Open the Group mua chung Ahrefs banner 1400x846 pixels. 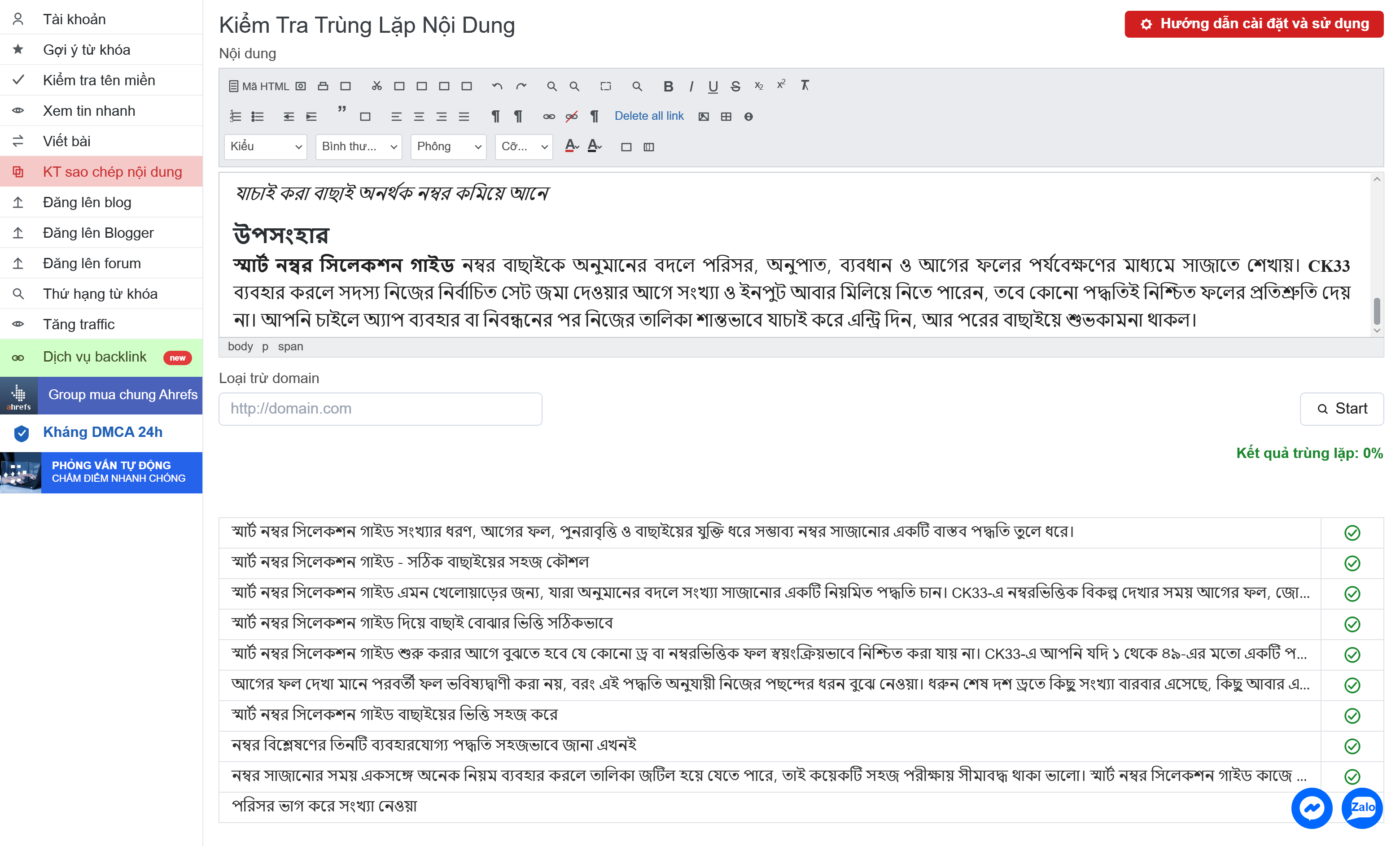(101, 395)
